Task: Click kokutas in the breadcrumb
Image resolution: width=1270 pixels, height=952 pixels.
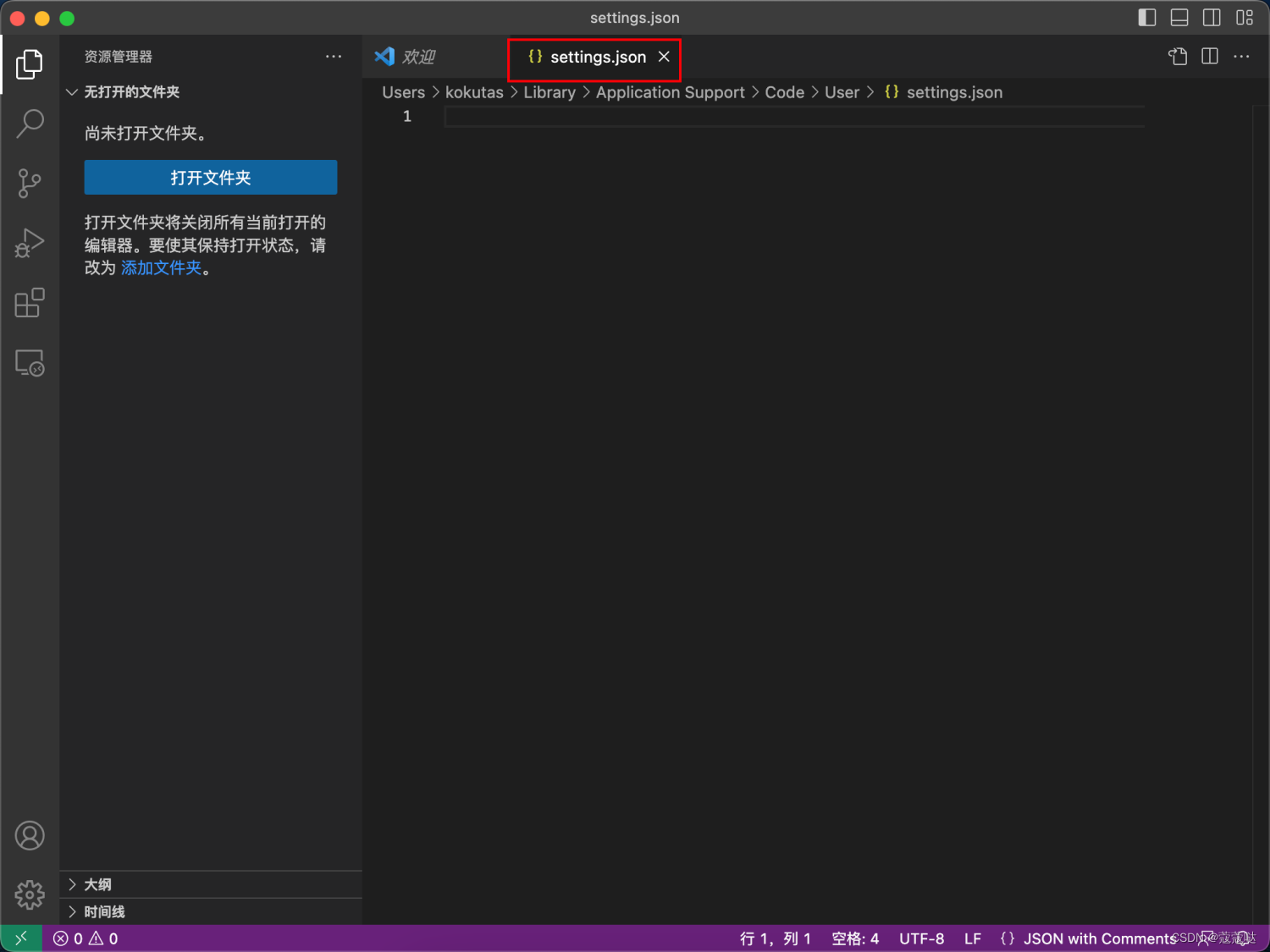Action: click(x=474, y=92)
